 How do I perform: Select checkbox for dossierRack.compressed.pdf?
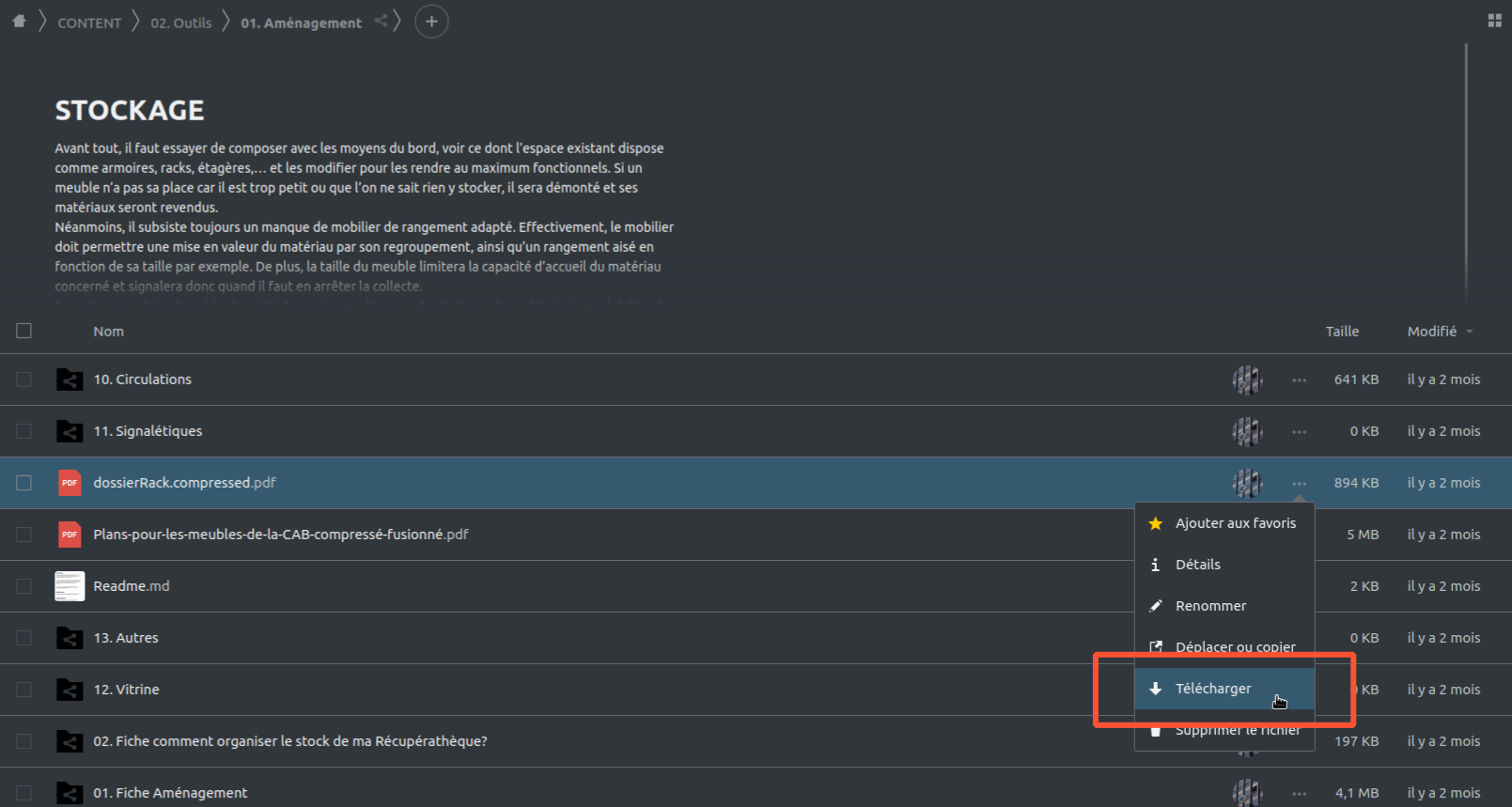[24, 483]
